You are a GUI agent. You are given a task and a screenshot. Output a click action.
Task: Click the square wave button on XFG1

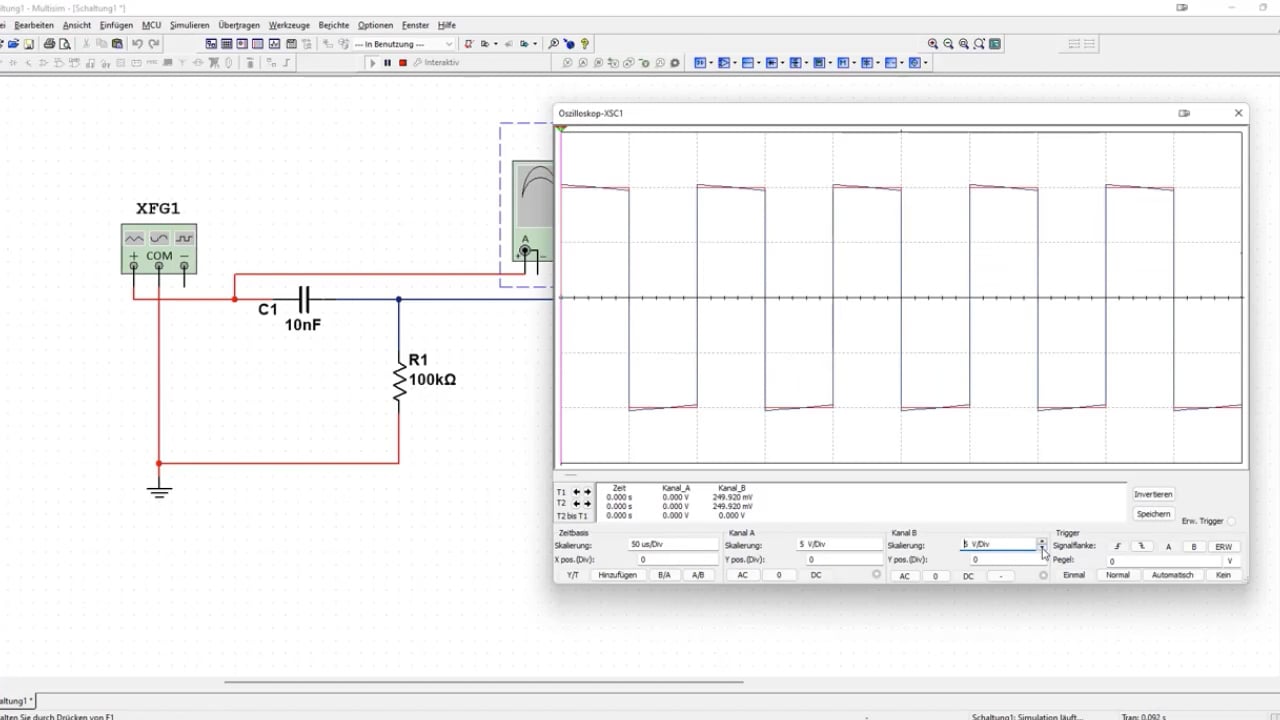[x=184, y=238]
